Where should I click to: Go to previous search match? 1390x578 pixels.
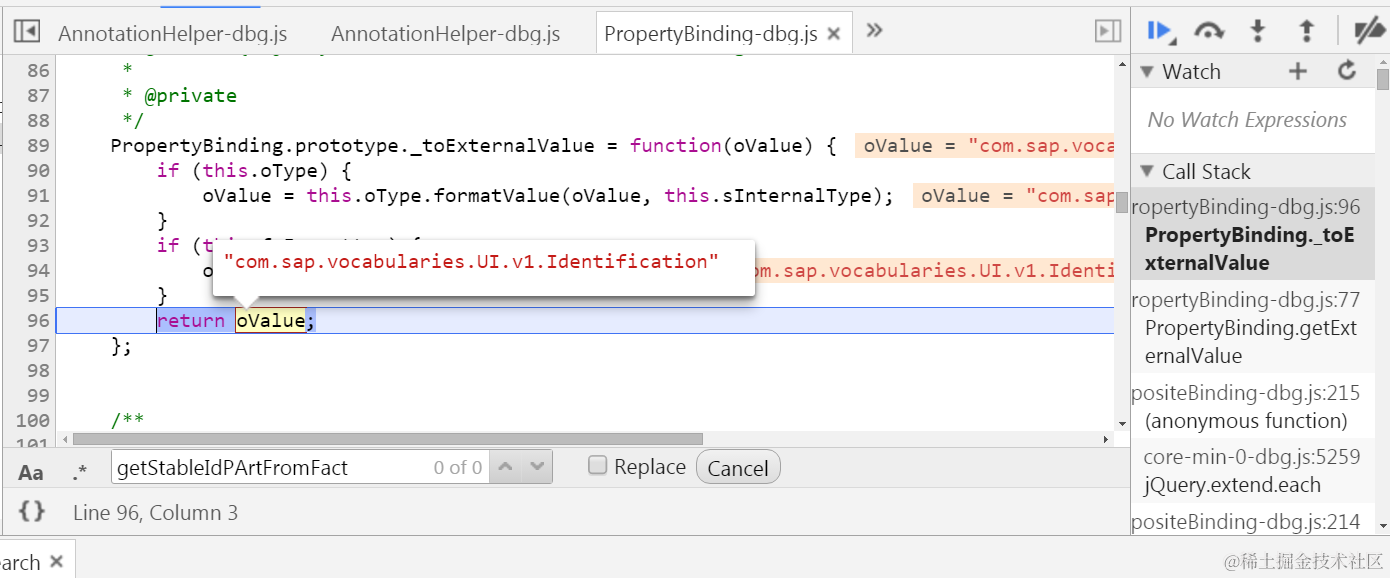click(506, 467)
